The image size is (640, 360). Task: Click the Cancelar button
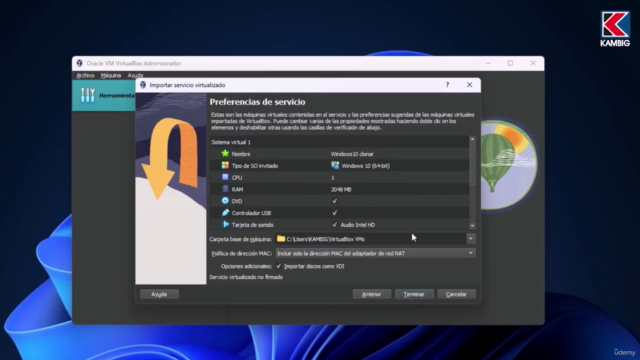pos(456,294)
